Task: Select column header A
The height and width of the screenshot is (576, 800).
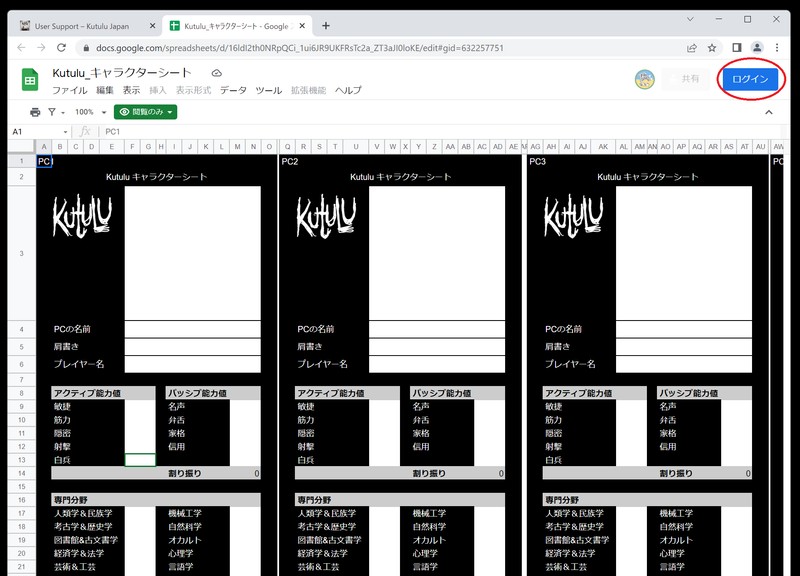Action: pyautogui.click(x=44, y=146)
